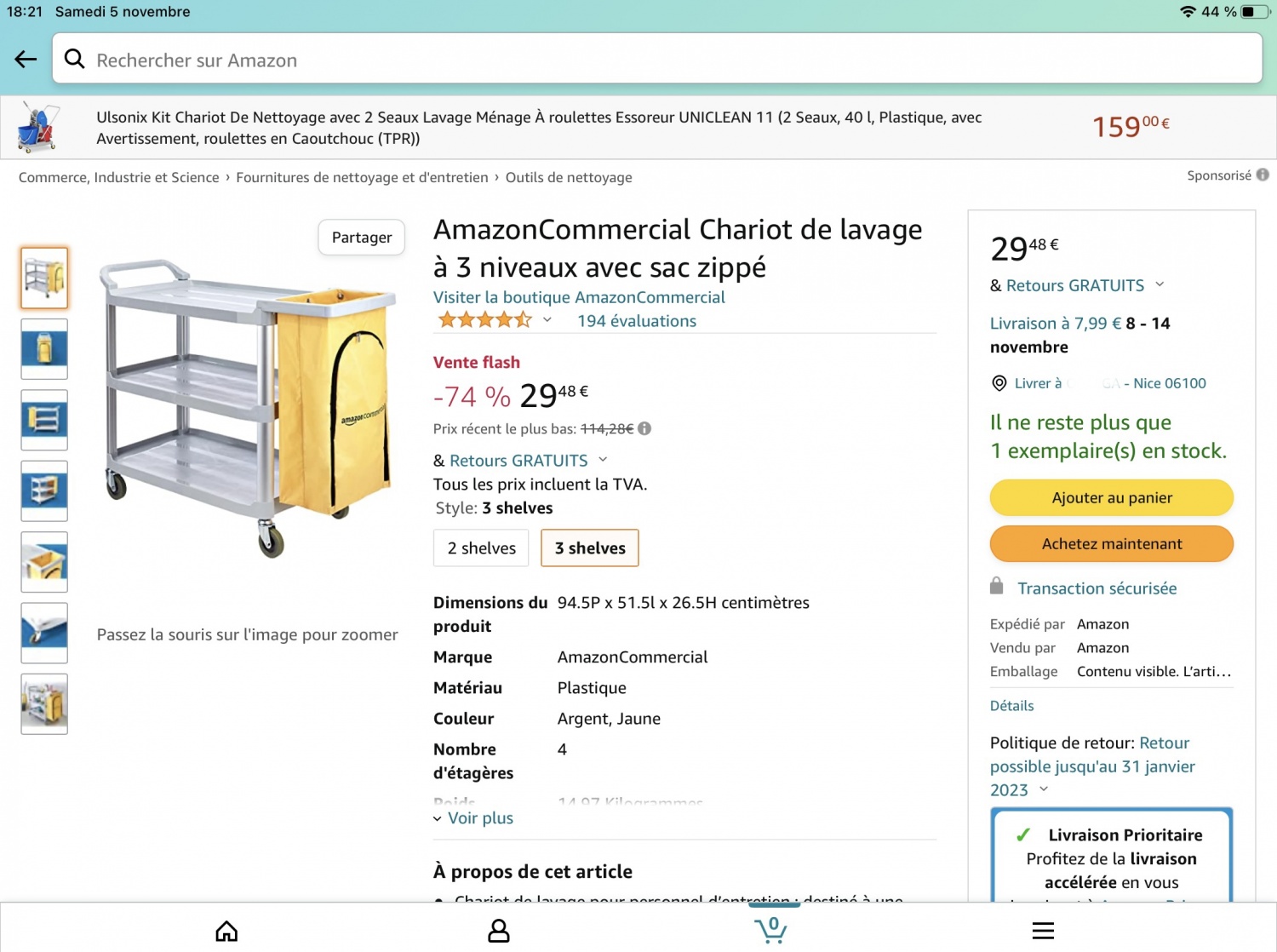Open the Home tab icon
The image size is (1277, 952).
click(x=226, y=931)
